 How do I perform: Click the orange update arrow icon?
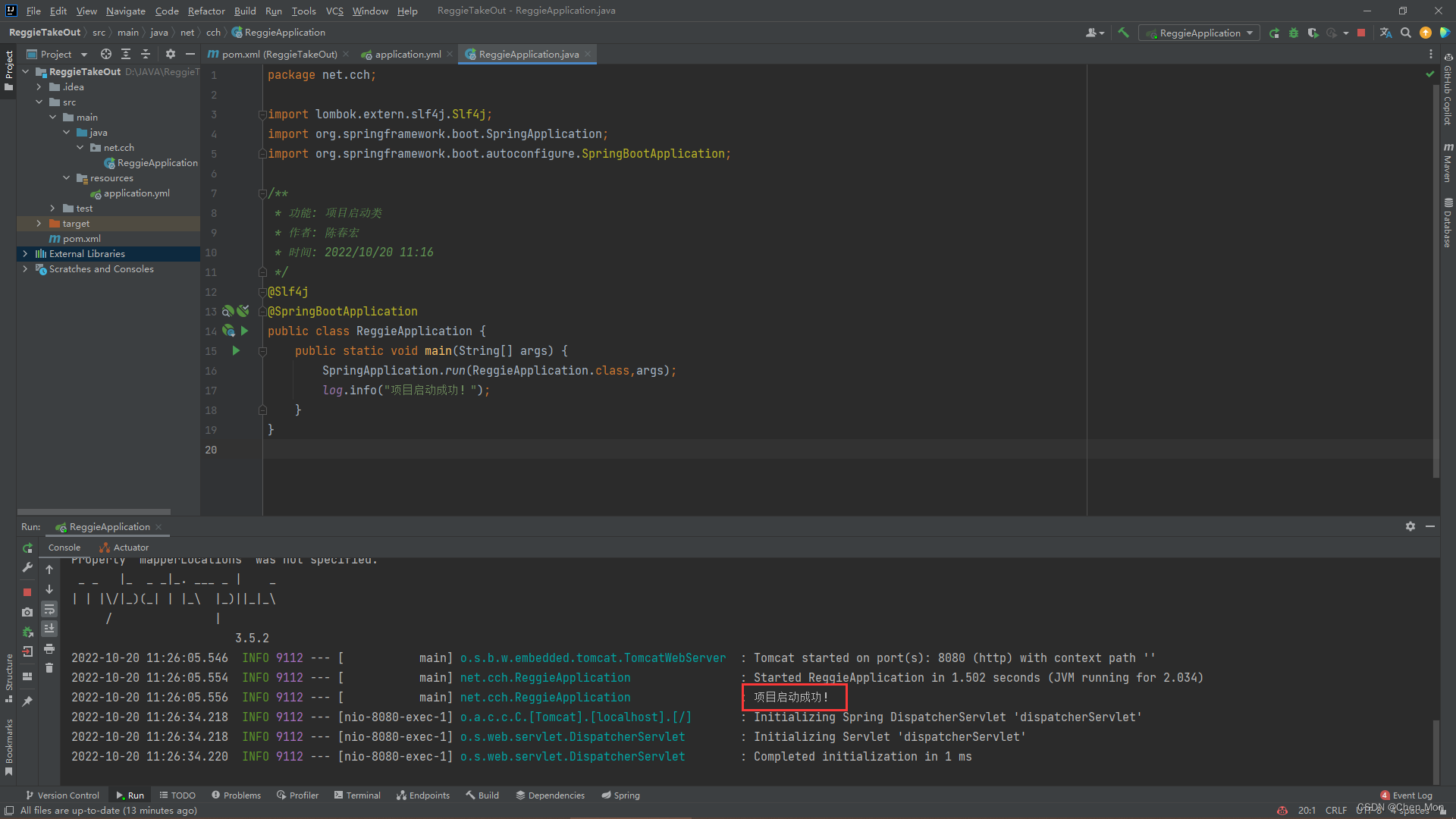tap(1425, 33)
